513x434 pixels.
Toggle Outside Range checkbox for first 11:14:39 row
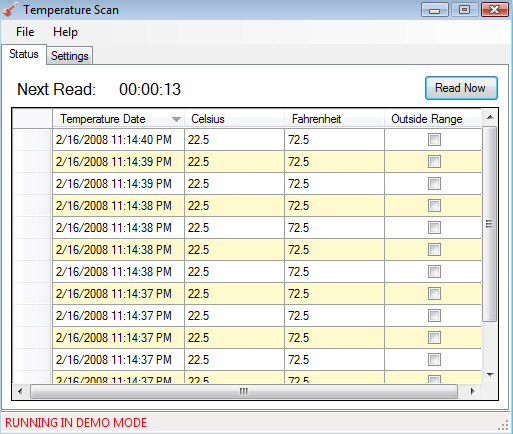434,162
